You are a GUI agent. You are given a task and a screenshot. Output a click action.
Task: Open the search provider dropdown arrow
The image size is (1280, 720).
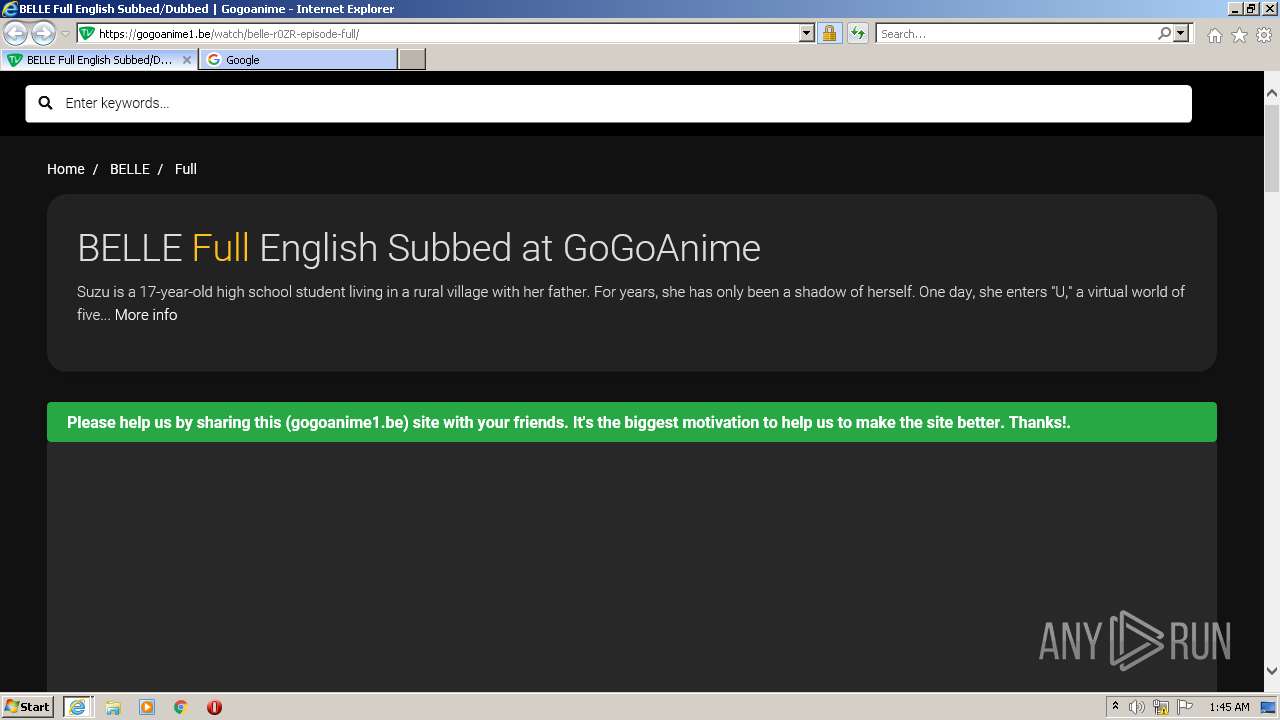coord(1181,33)
